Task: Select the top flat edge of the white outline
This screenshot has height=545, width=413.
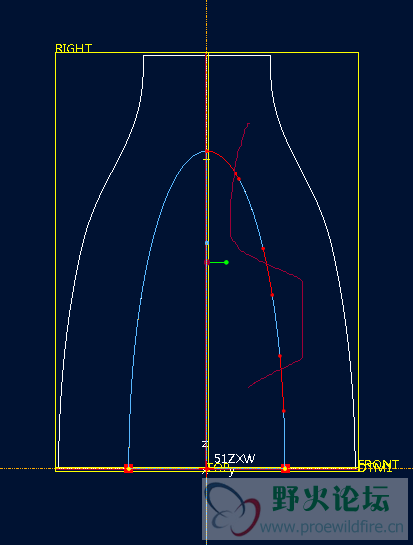Action: 207,55
